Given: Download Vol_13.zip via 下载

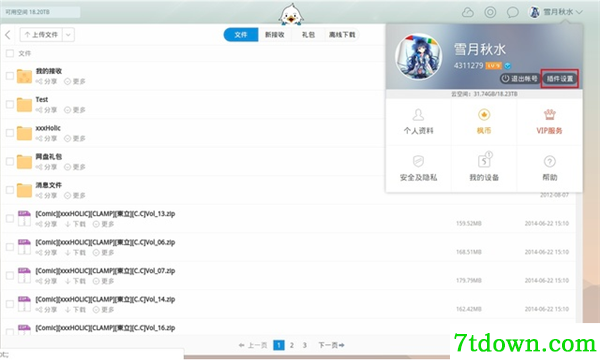Looking at the screenshot, I should pyautogui.click(x=75, y=224).
